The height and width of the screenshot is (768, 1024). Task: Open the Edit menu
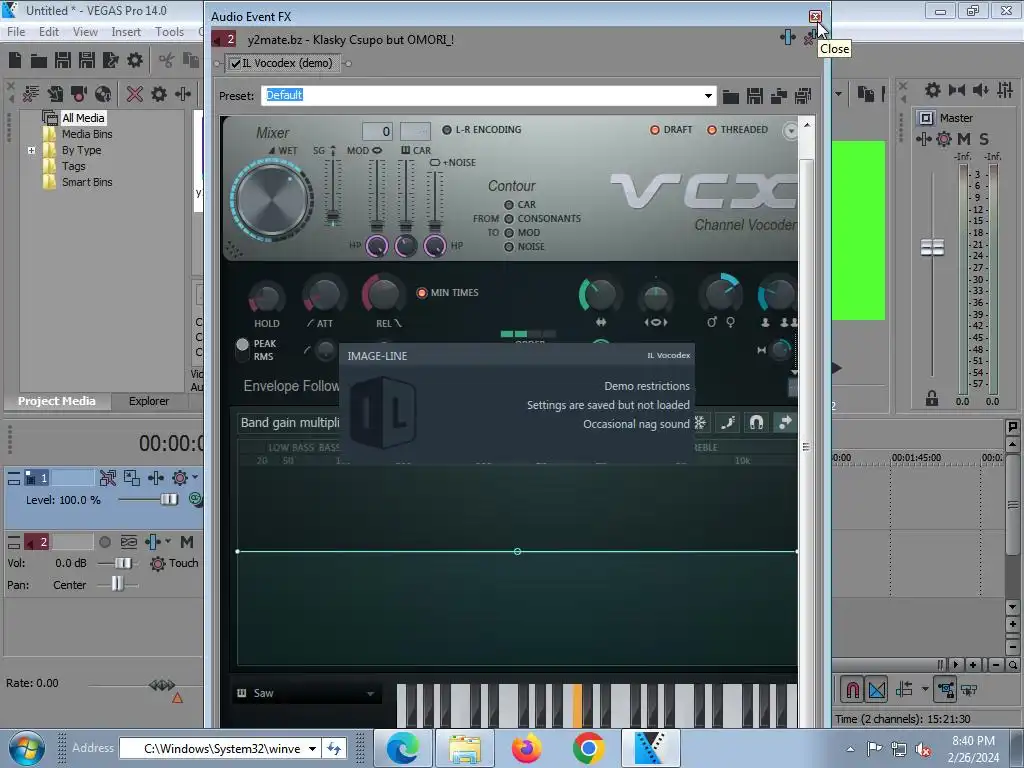(49, 31)
